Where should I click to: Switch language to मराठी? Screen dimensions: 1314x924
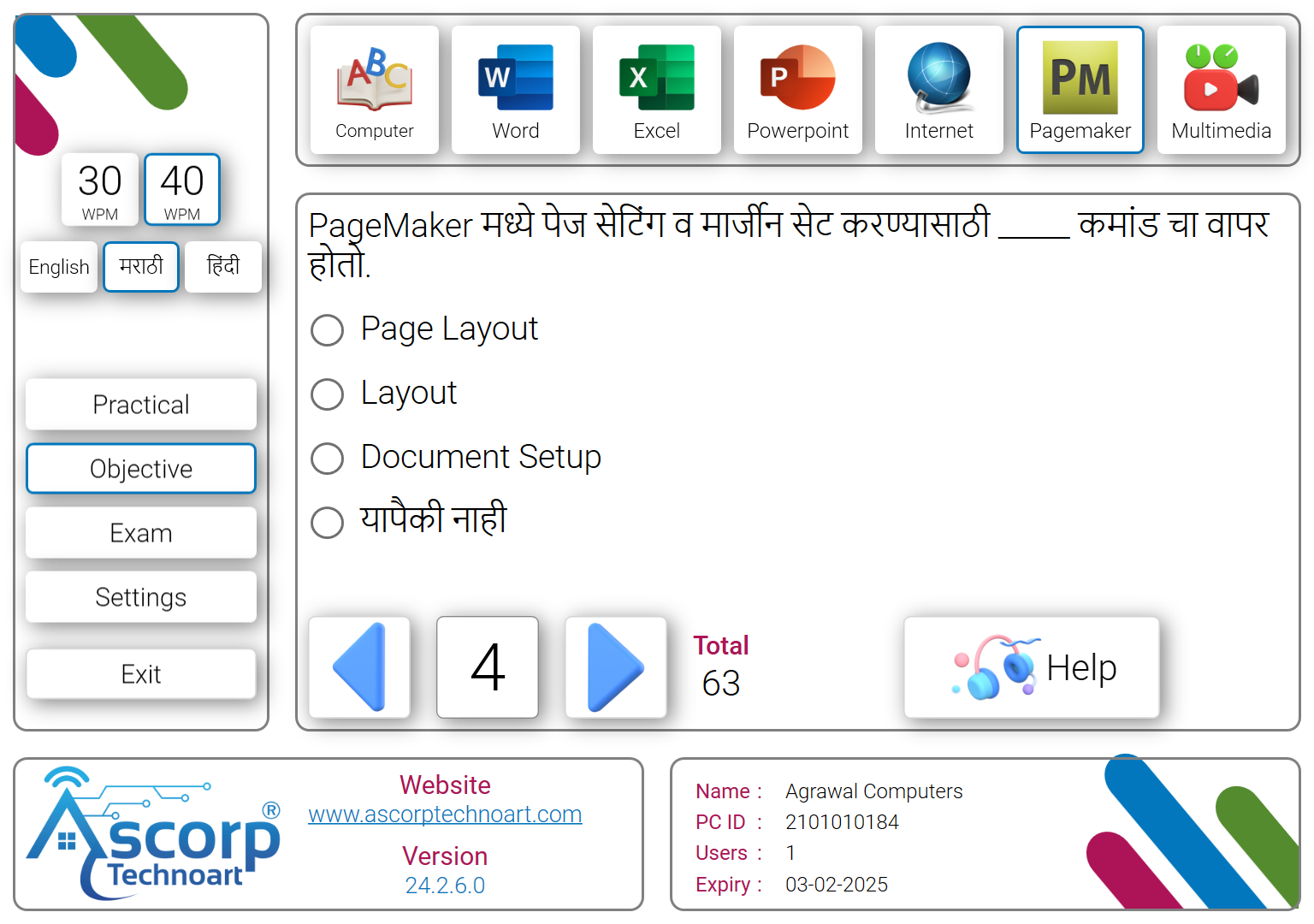coord(141,267)
